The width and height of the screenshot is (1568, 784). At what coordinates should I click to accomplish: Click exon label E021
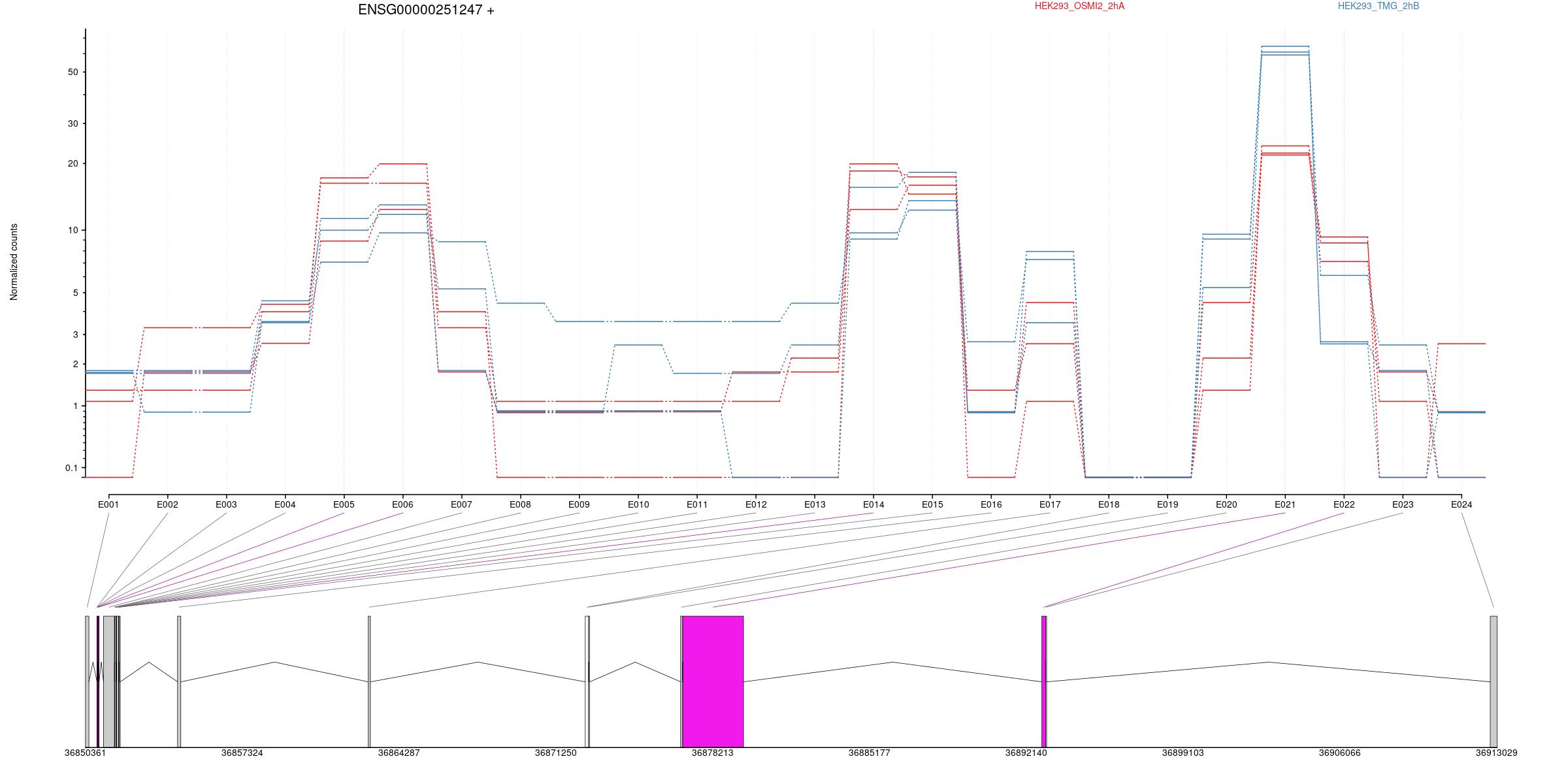click(1285, 504)
